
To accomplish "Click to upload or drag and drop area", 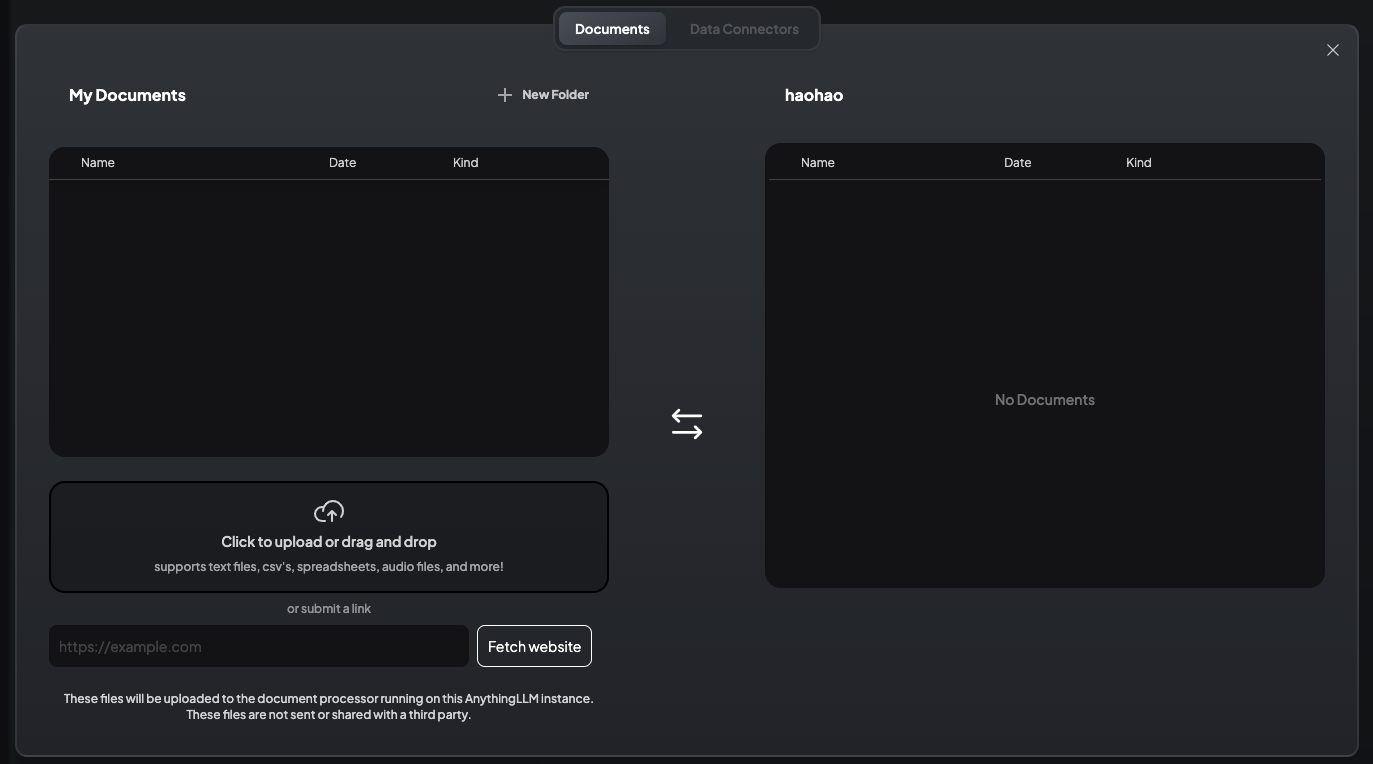I will pyautogui.click(x=329, y=537).
